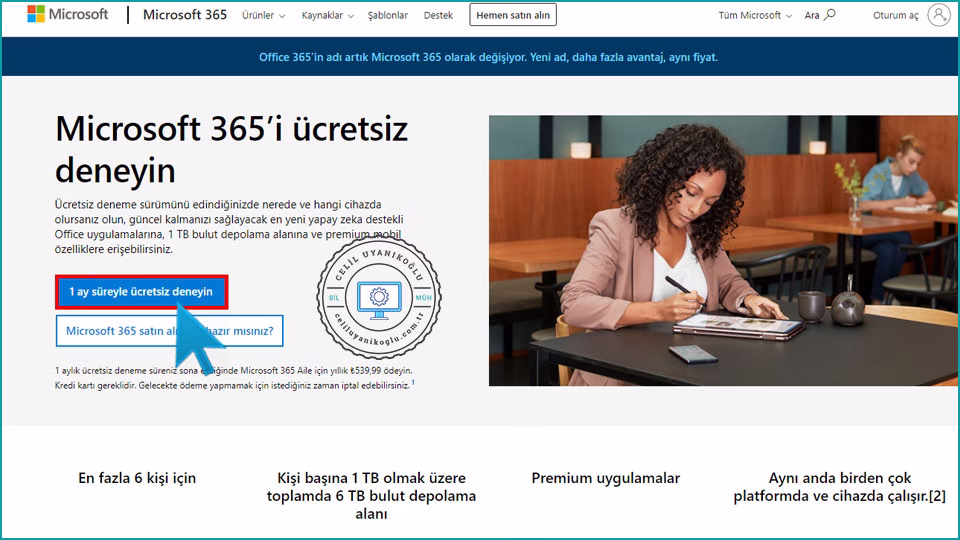Open footnote 1 superscript link
The image size is (960, 540).
point(413,382)
